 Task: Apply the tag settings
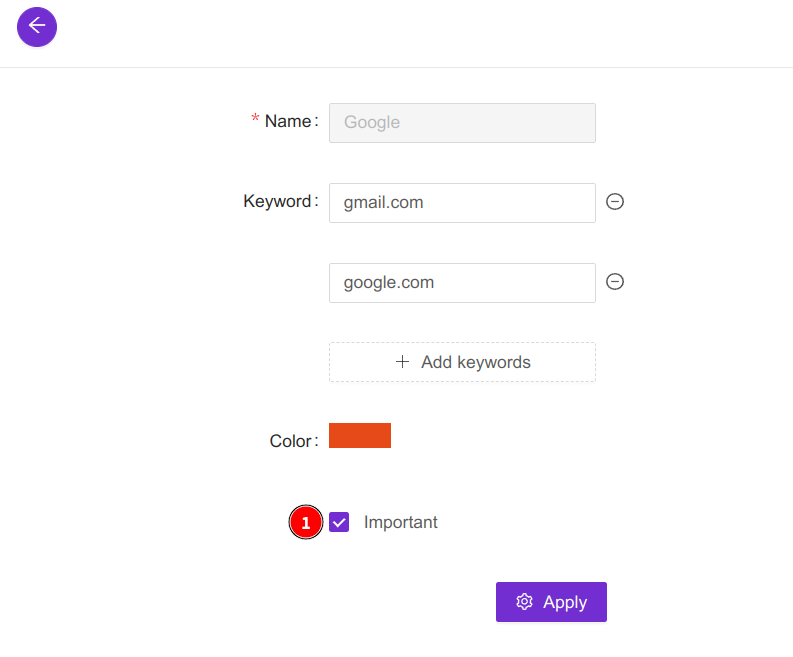pyautogui.click(x=551, y=602)
